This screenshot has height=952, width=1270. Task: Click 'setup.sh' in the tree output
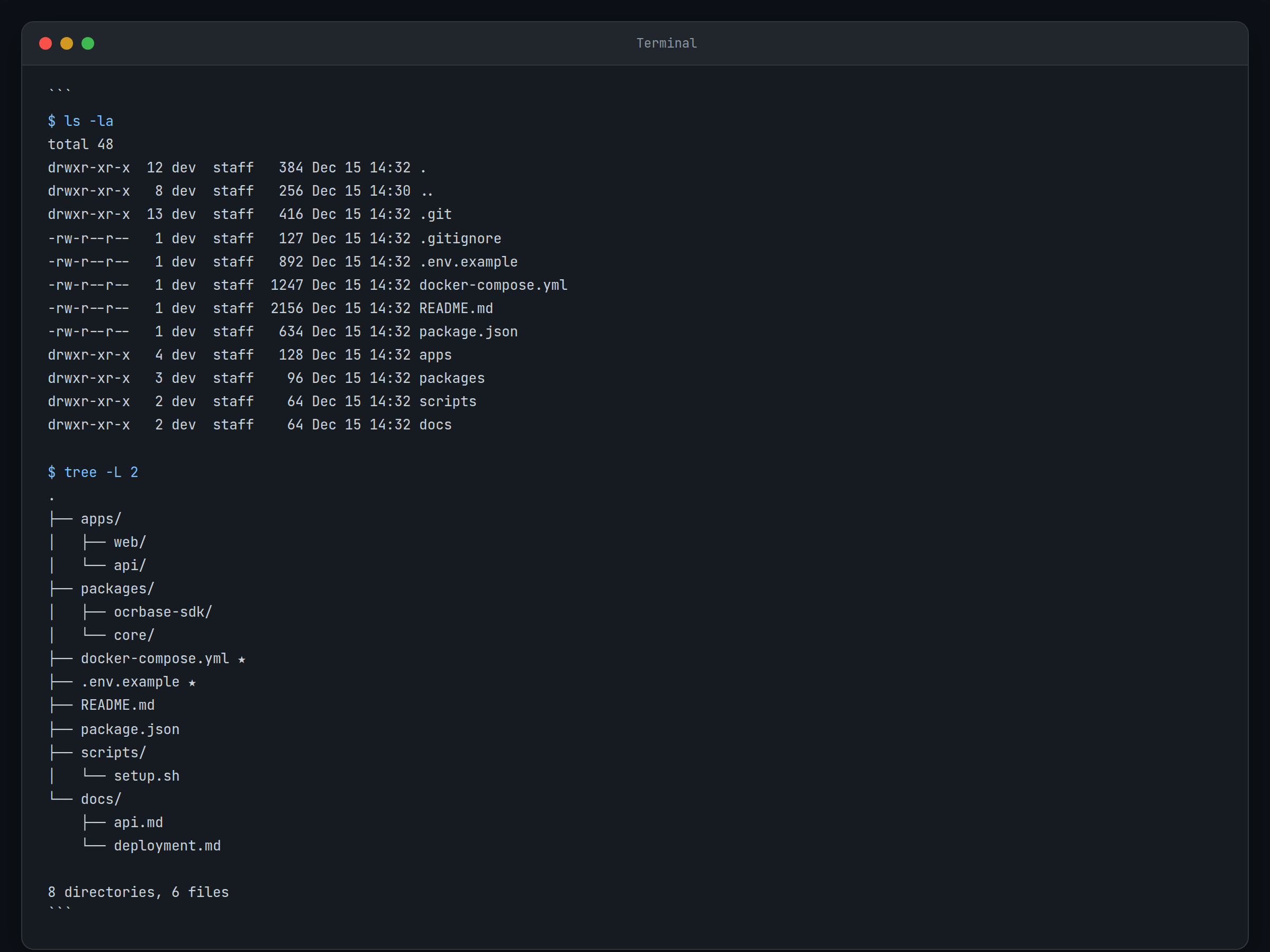pyautogui.click(x=147, y=776)
